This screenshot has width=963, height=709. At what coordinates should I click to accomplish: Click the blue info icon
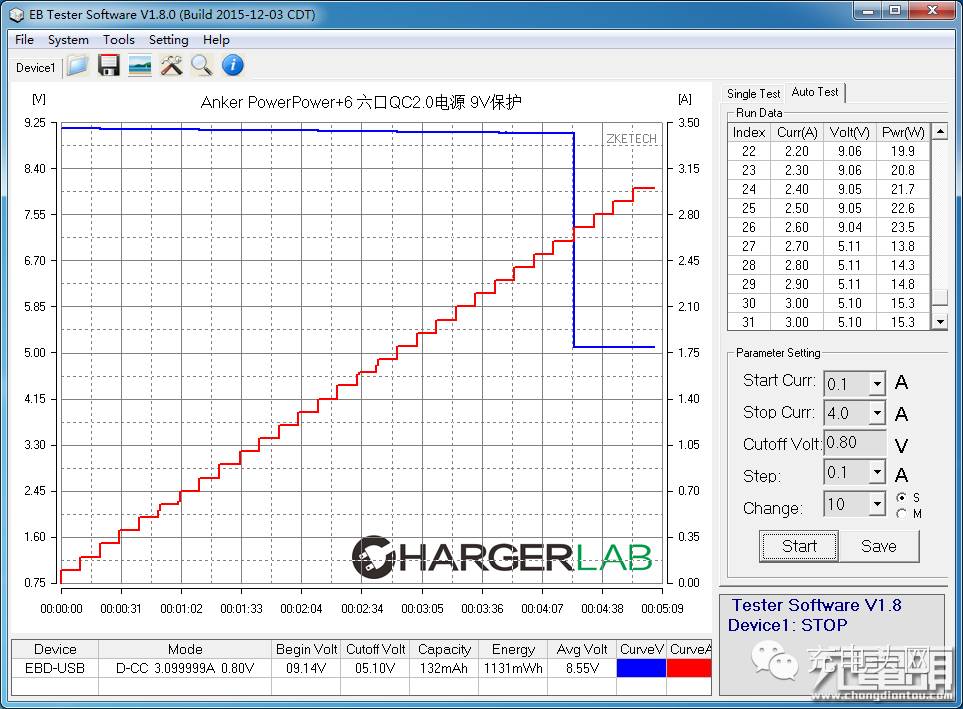(233, 65)
